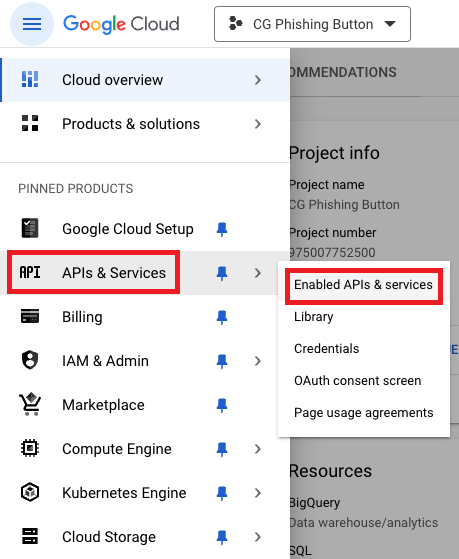Click the Cloud Storage server icon
Screen dimensions: 459x559
point(30,536)
